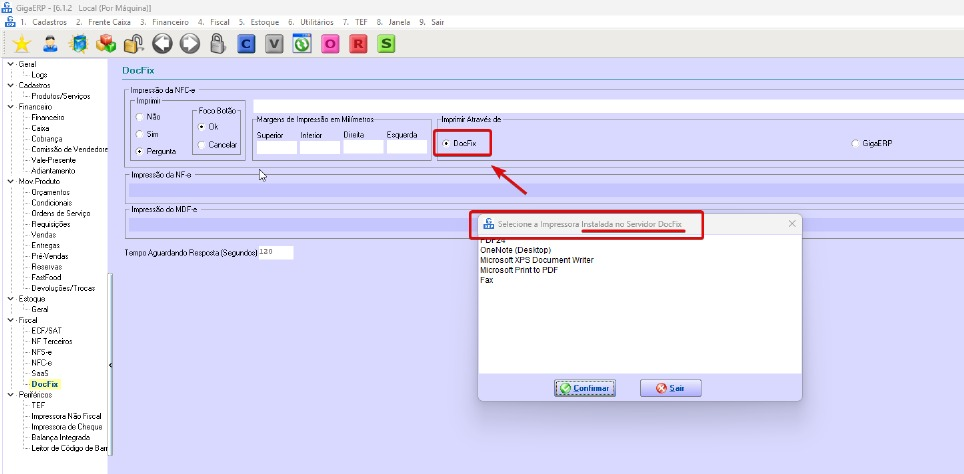Select GigaERP as print method
This screenshot has height=474, width=964.
point(854,143)
